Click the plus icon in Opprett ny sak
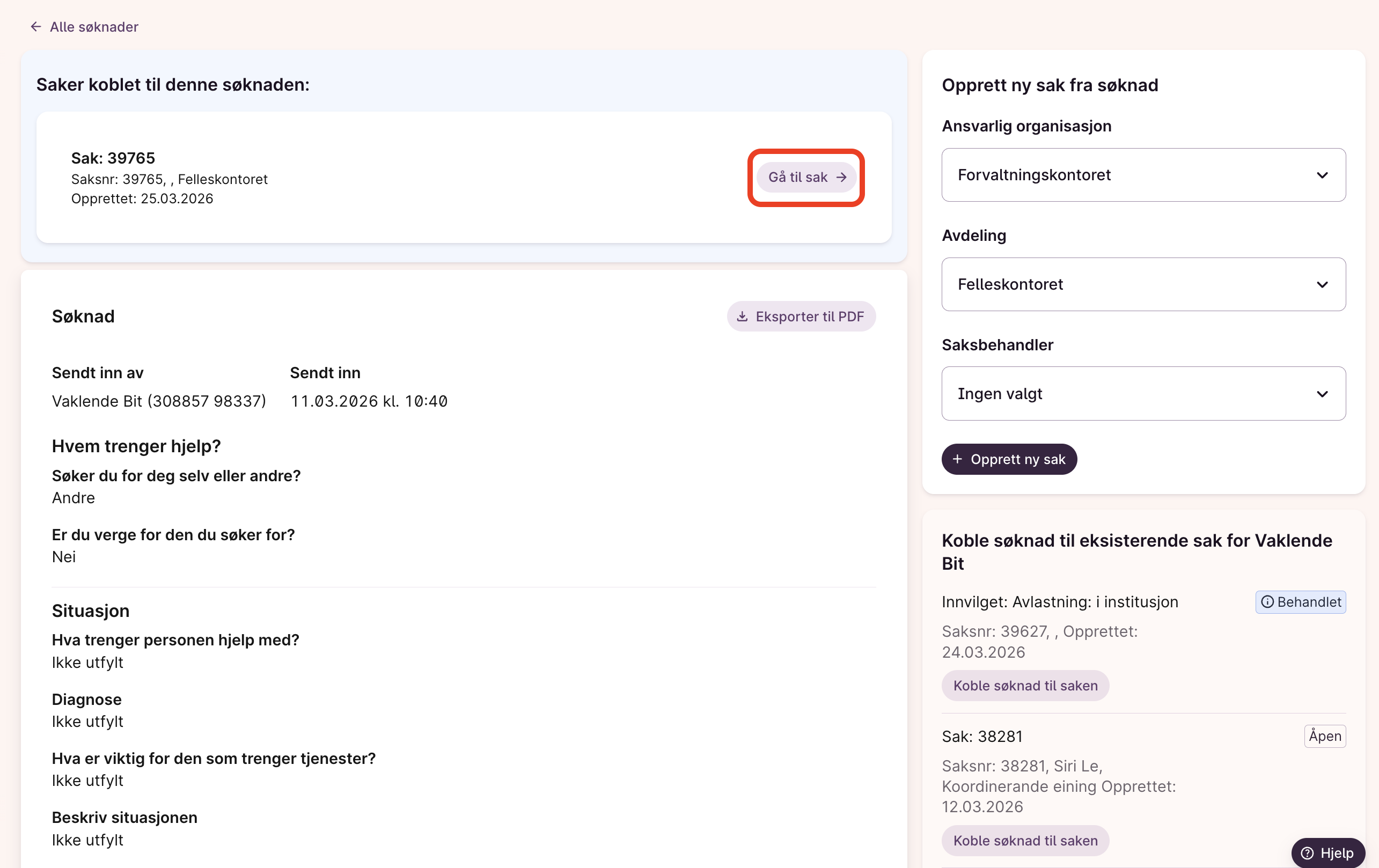Image resolution: width=1379 pixels, height=868 pixels. coord(957,459)
